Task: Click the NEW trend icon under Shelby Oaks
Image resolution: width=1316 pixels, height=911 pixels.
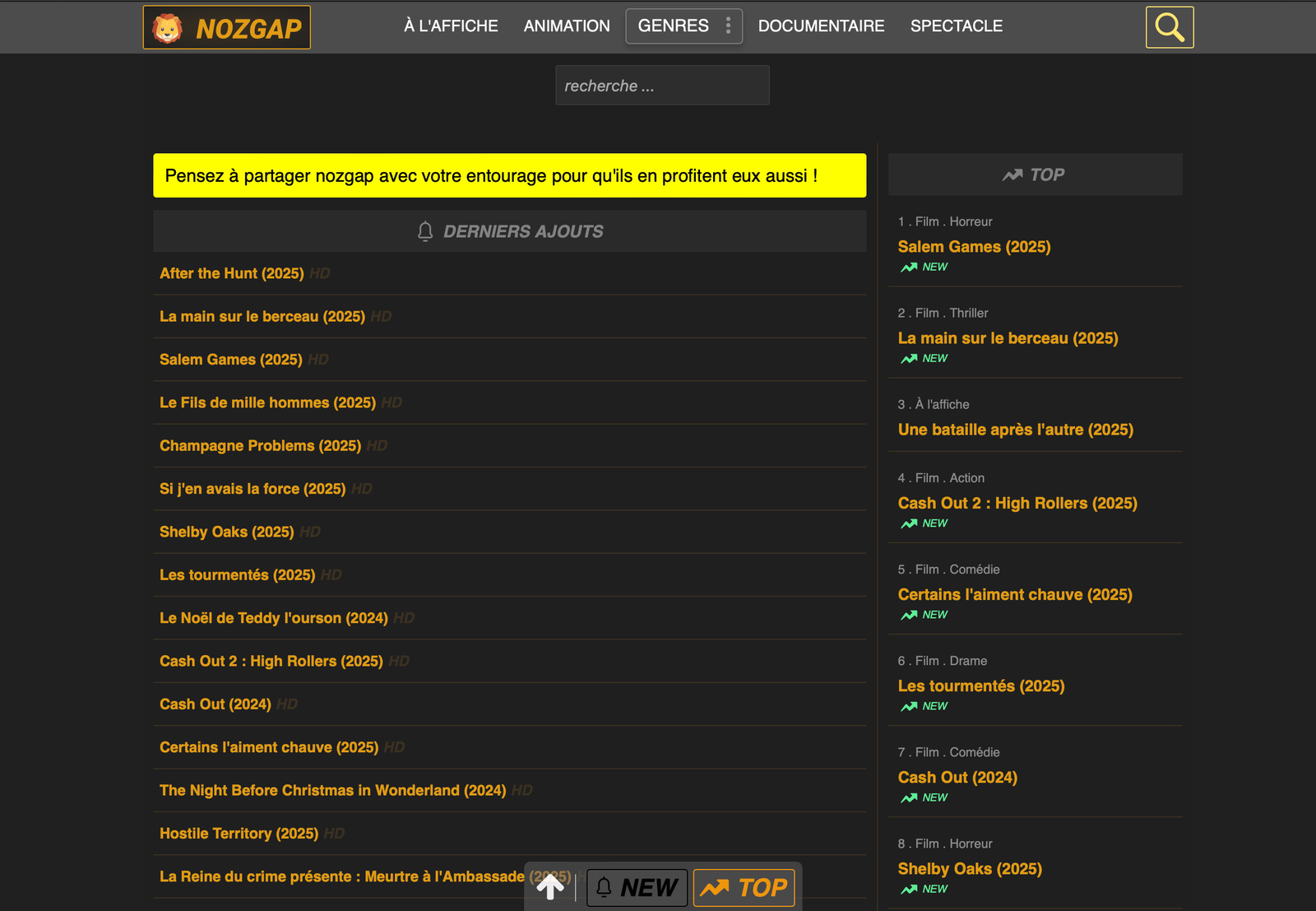Action: 909,890
